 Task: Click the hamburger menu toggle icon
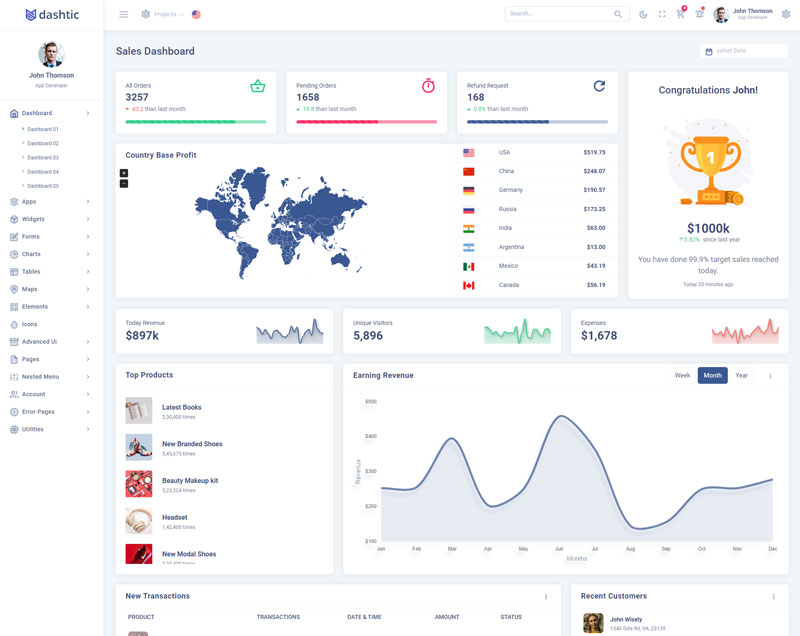[123, 14]
